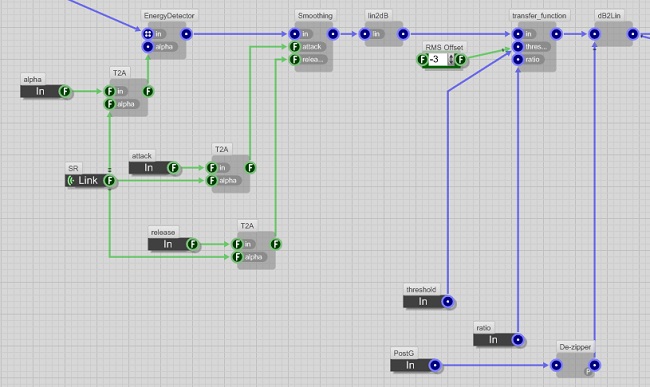Click the ratio In block output port
This screenshot has width=650, height=387.
[x=518, y=340]
